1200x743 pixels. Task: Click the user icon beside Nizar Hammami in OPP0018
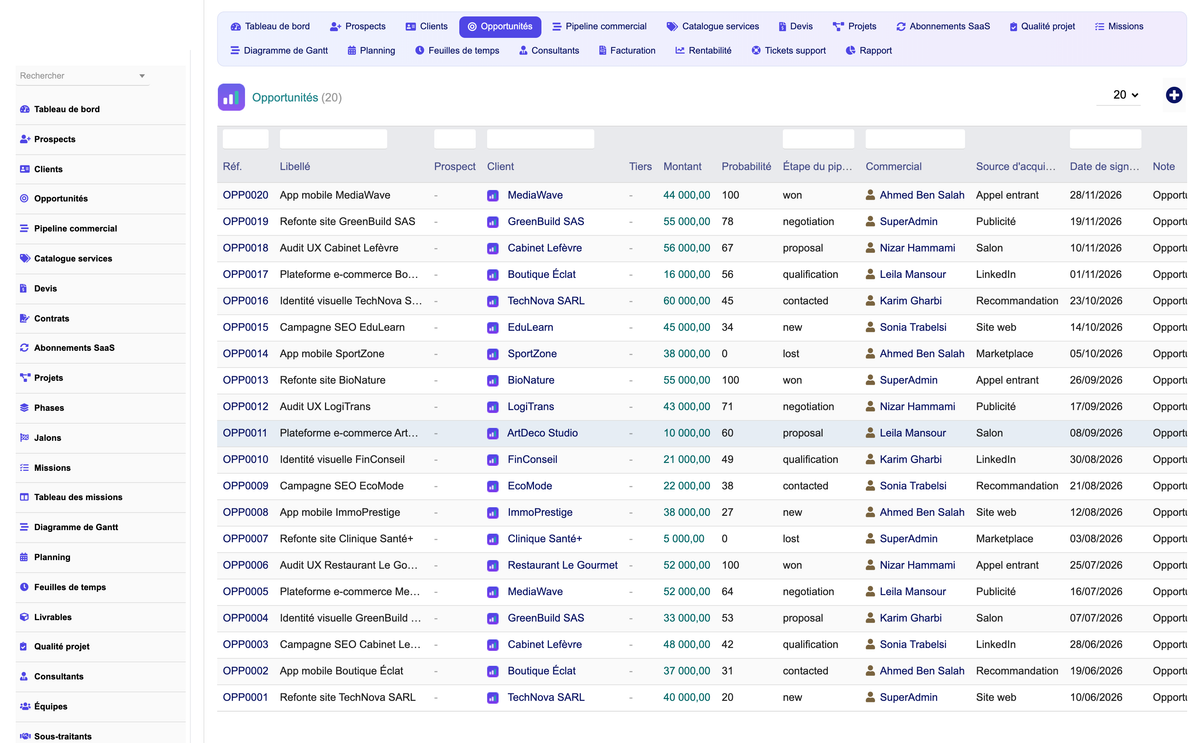(871, 248)
